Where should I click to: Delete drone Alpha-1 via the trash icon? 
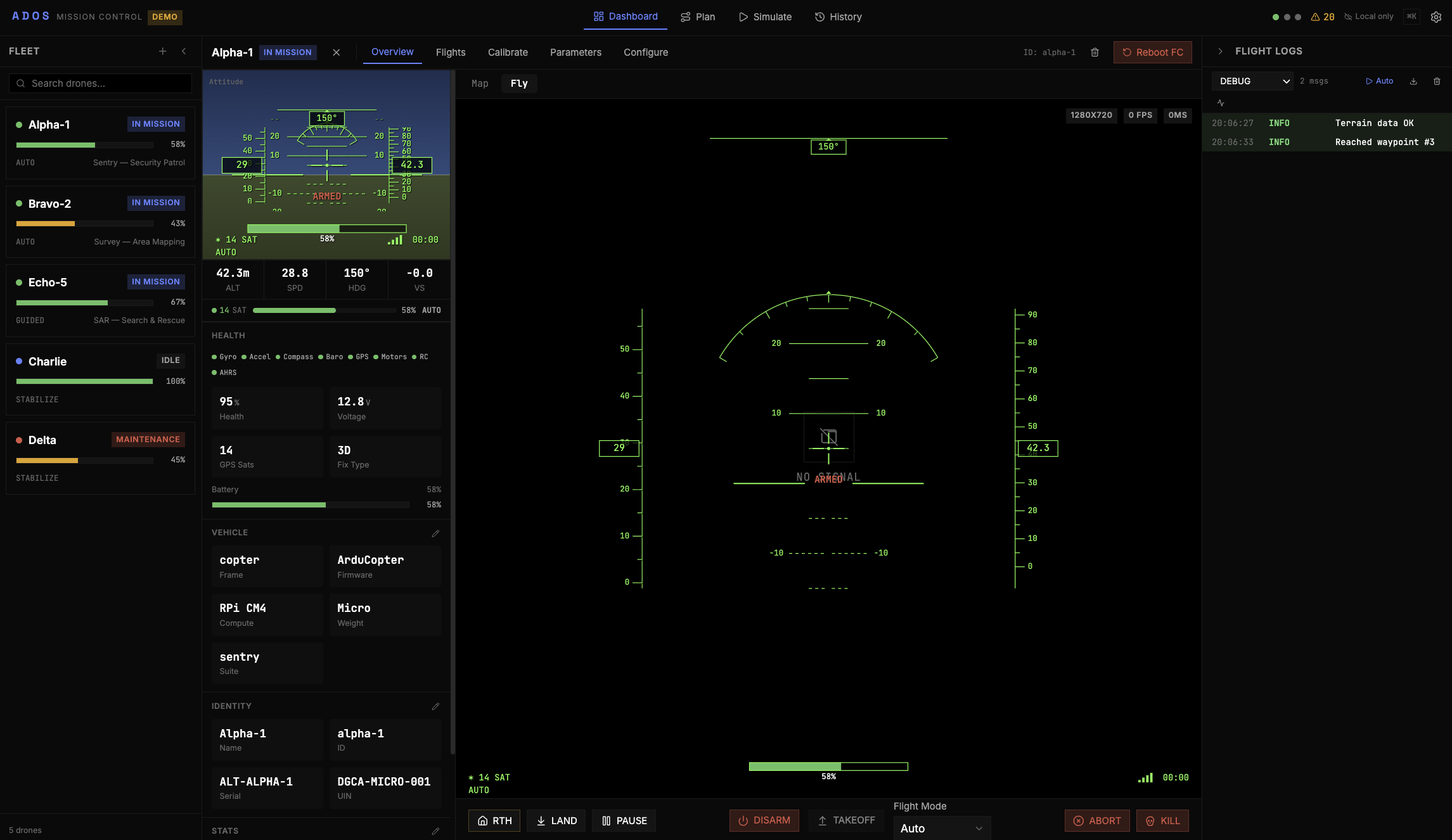(x=1095, y=52)
